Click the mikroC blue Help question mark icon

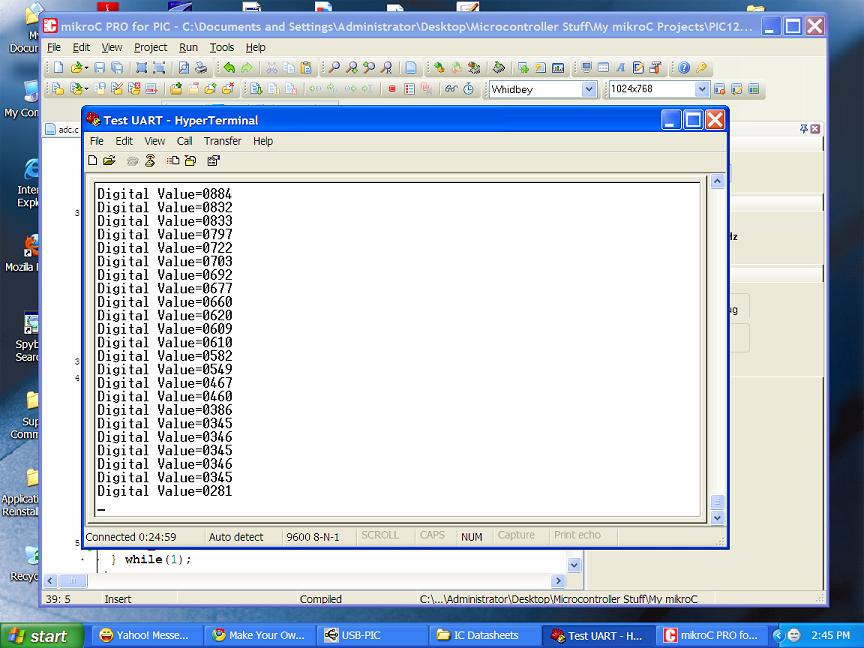[684, 68]
